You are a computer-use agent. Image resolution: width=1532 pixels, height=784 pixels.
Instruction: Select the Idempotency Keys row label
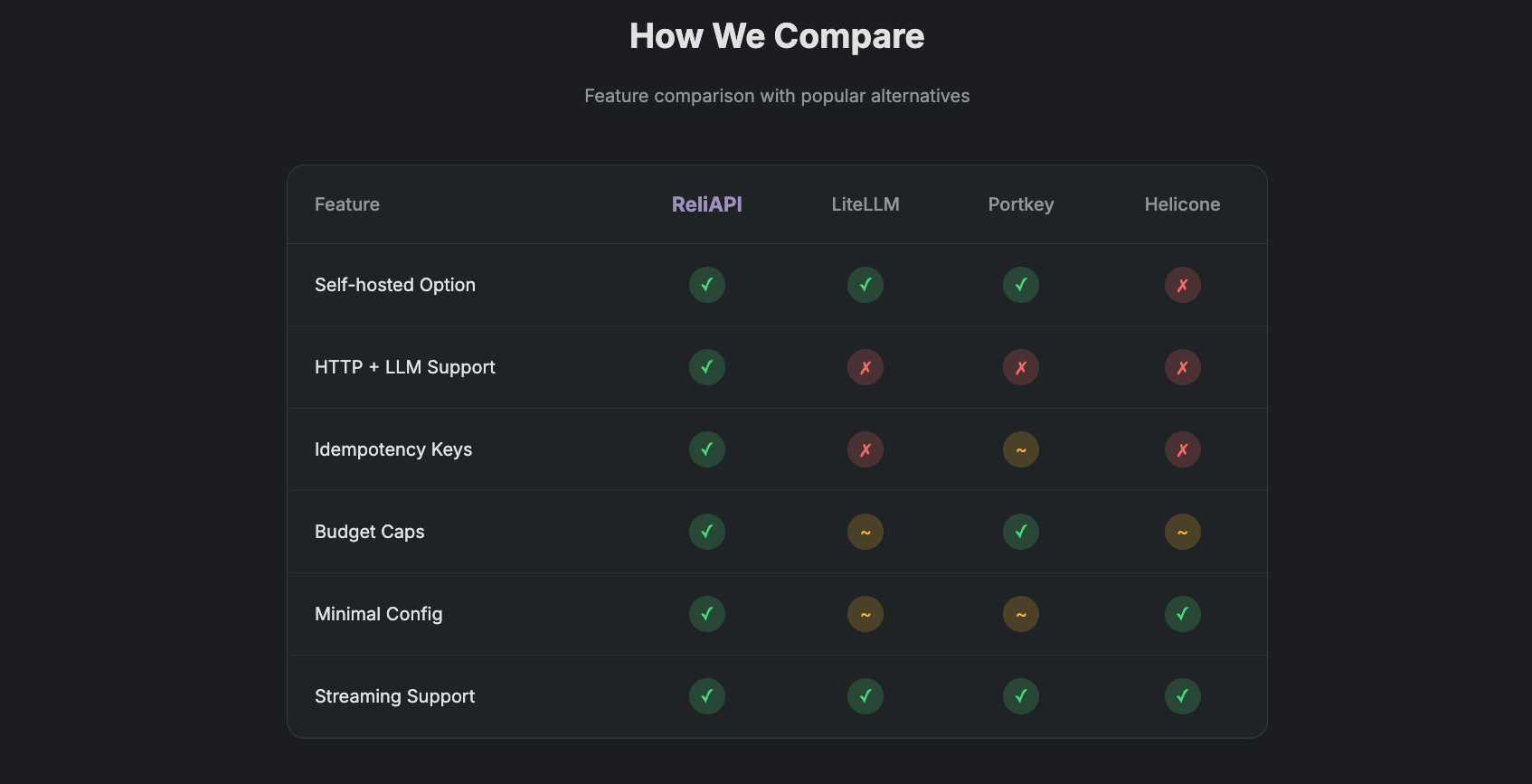point(393,449)
